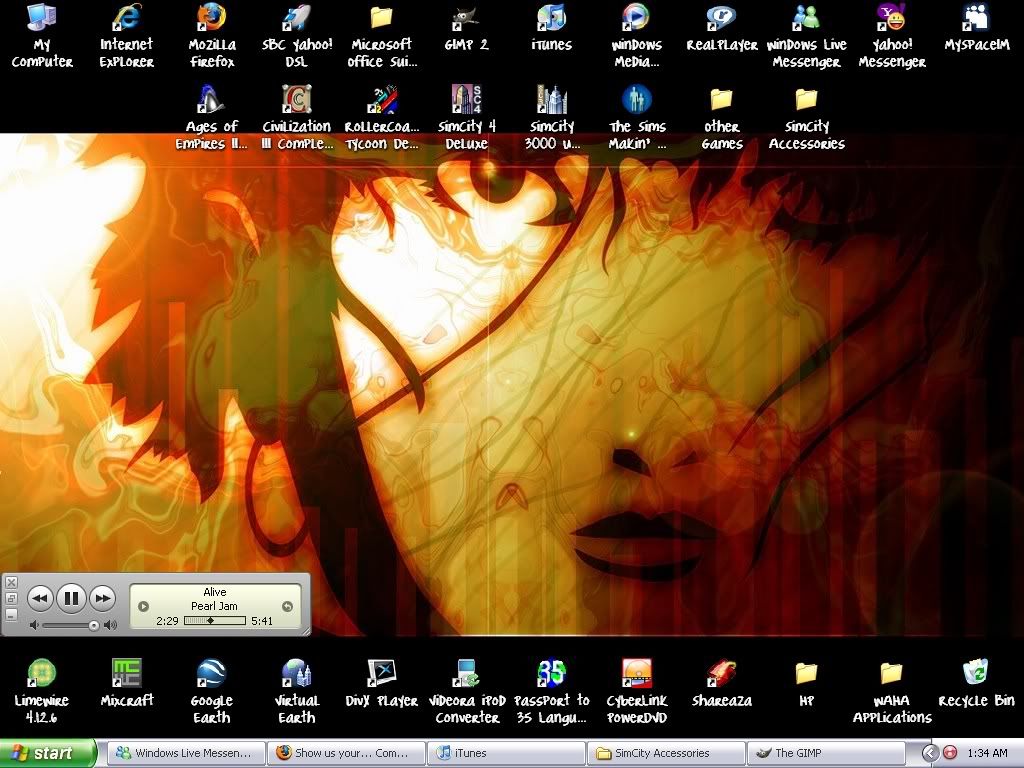Click the song title "Alive"
The height and width of the screenshot is (768, 1024).
tap(215, 592)
